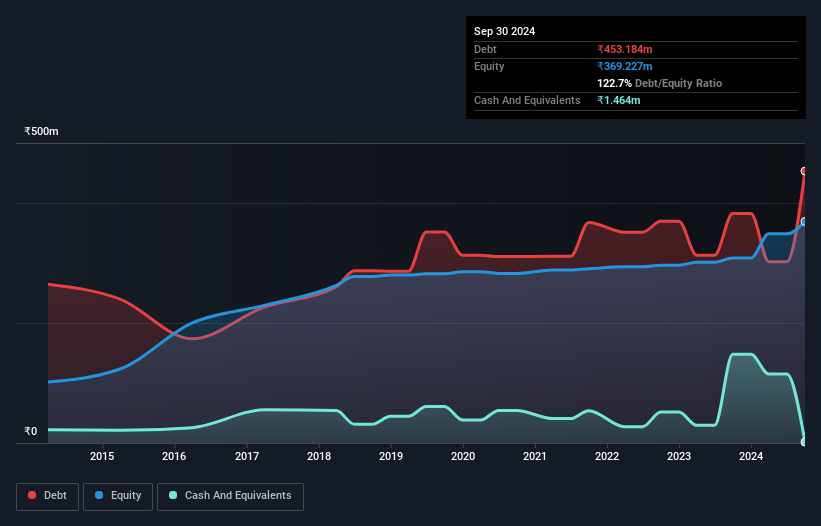Select the 2020 x-axis label

[463, 456]
